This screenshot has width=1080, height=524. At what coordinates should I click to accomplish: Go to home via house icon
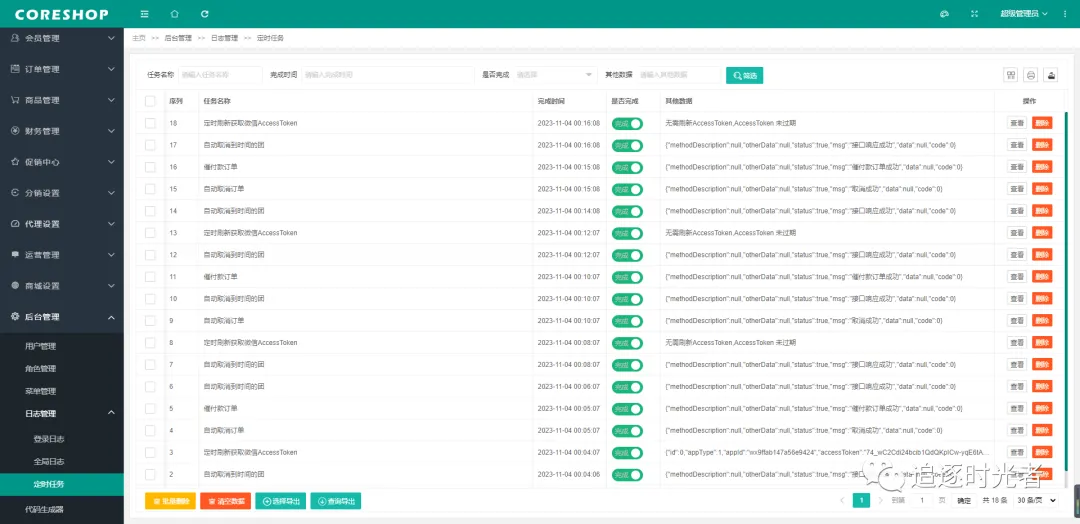click(x=174, y=14)
